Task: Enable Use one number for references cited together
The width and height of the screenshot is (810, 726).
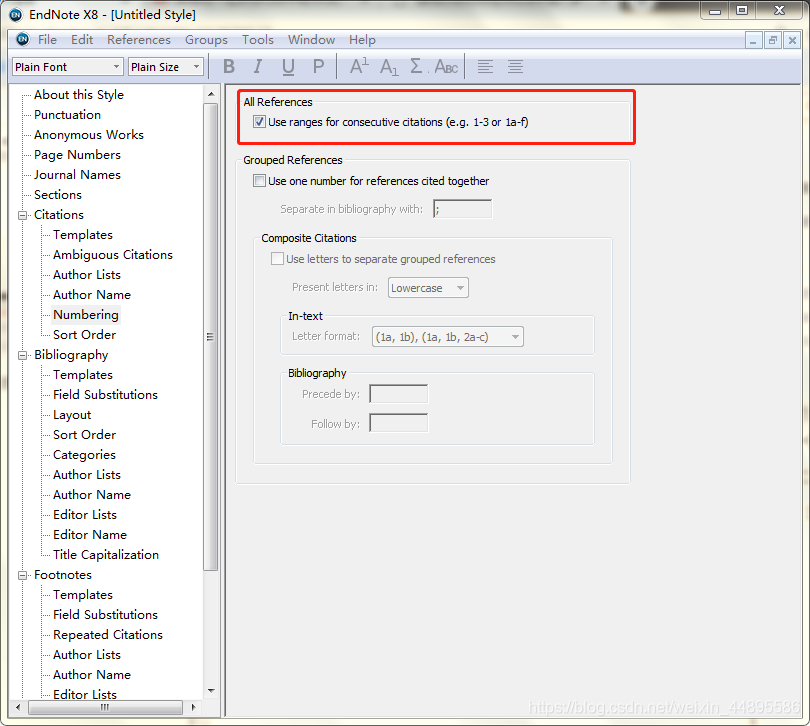Action: 259,181
